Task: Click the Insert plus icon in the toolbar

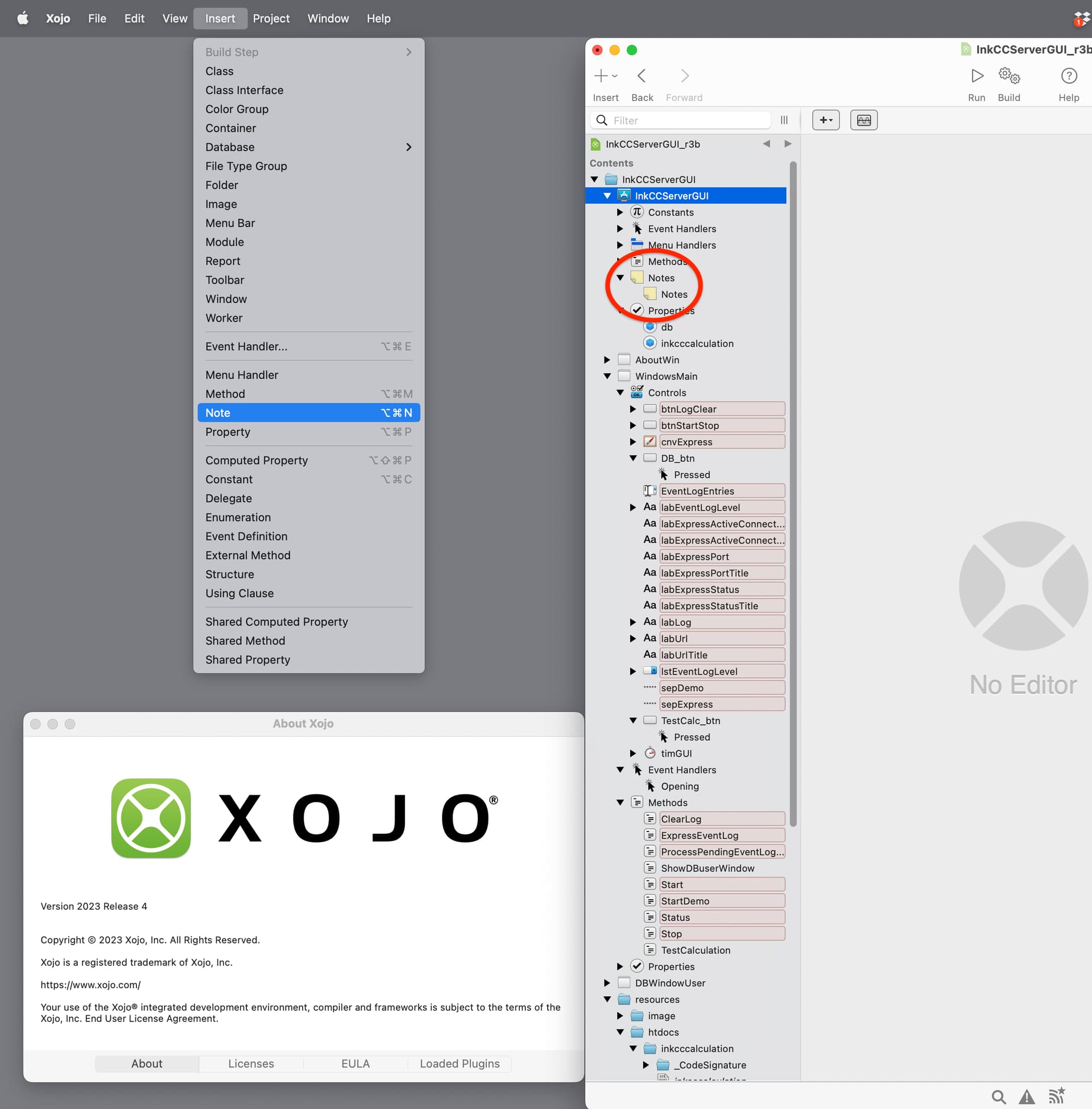Action: (x=601, y=76)
